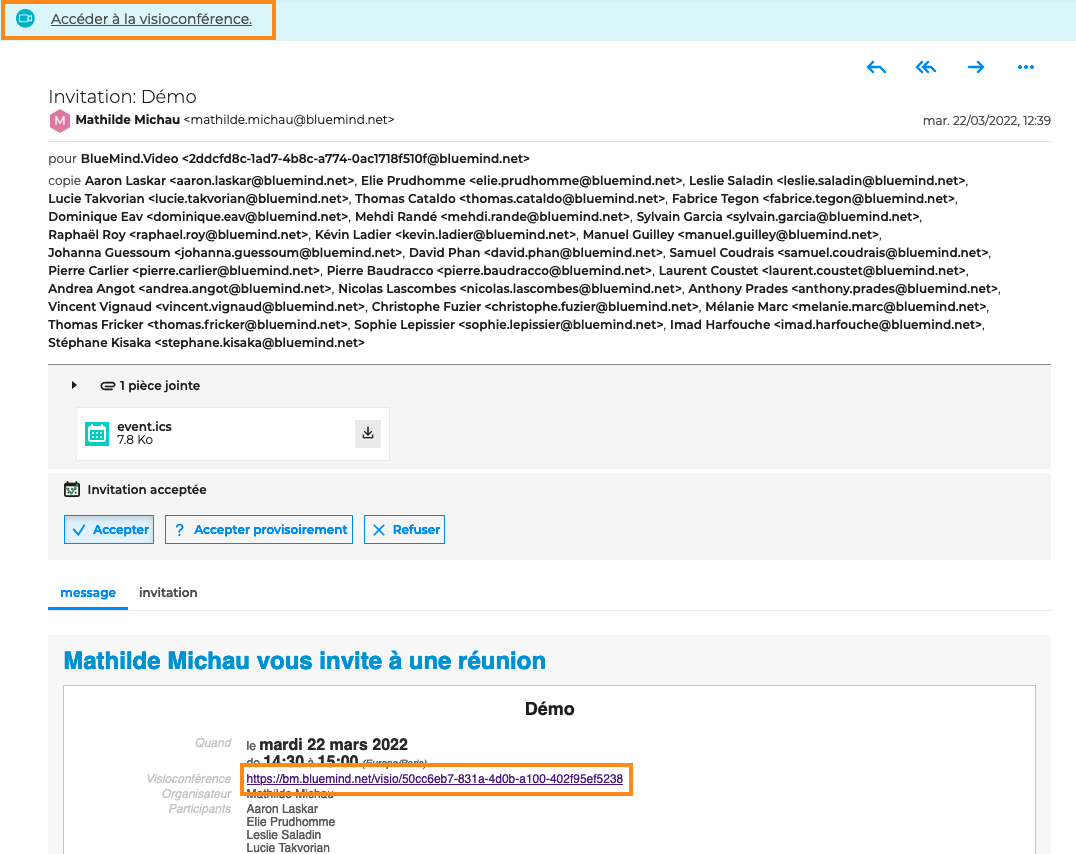Click sender name Mathilde Michau
Image resolution: width=1076 pixels, height=854 pixels.
point(128,119)
